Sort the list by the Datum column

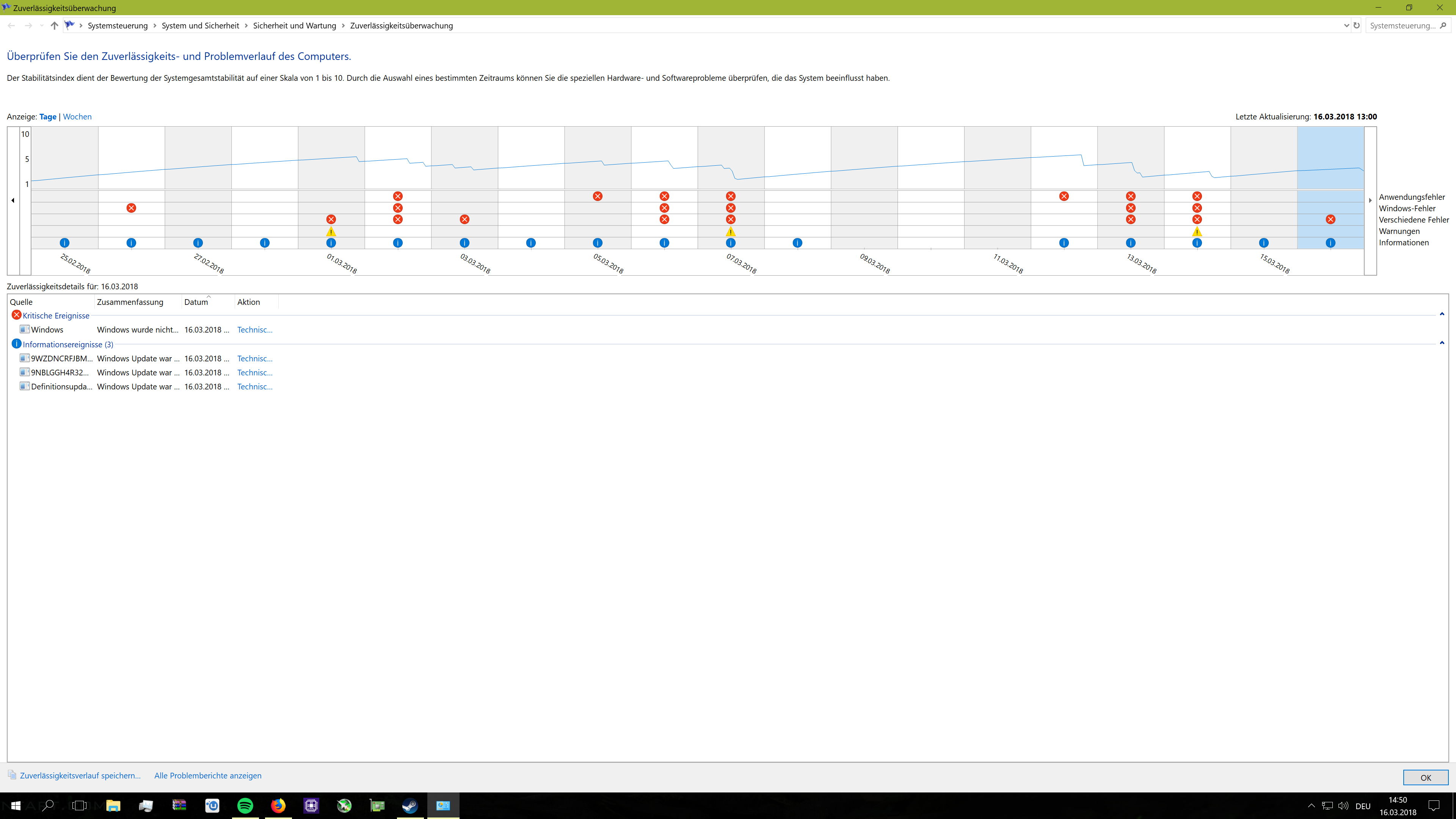pos(196,302)
